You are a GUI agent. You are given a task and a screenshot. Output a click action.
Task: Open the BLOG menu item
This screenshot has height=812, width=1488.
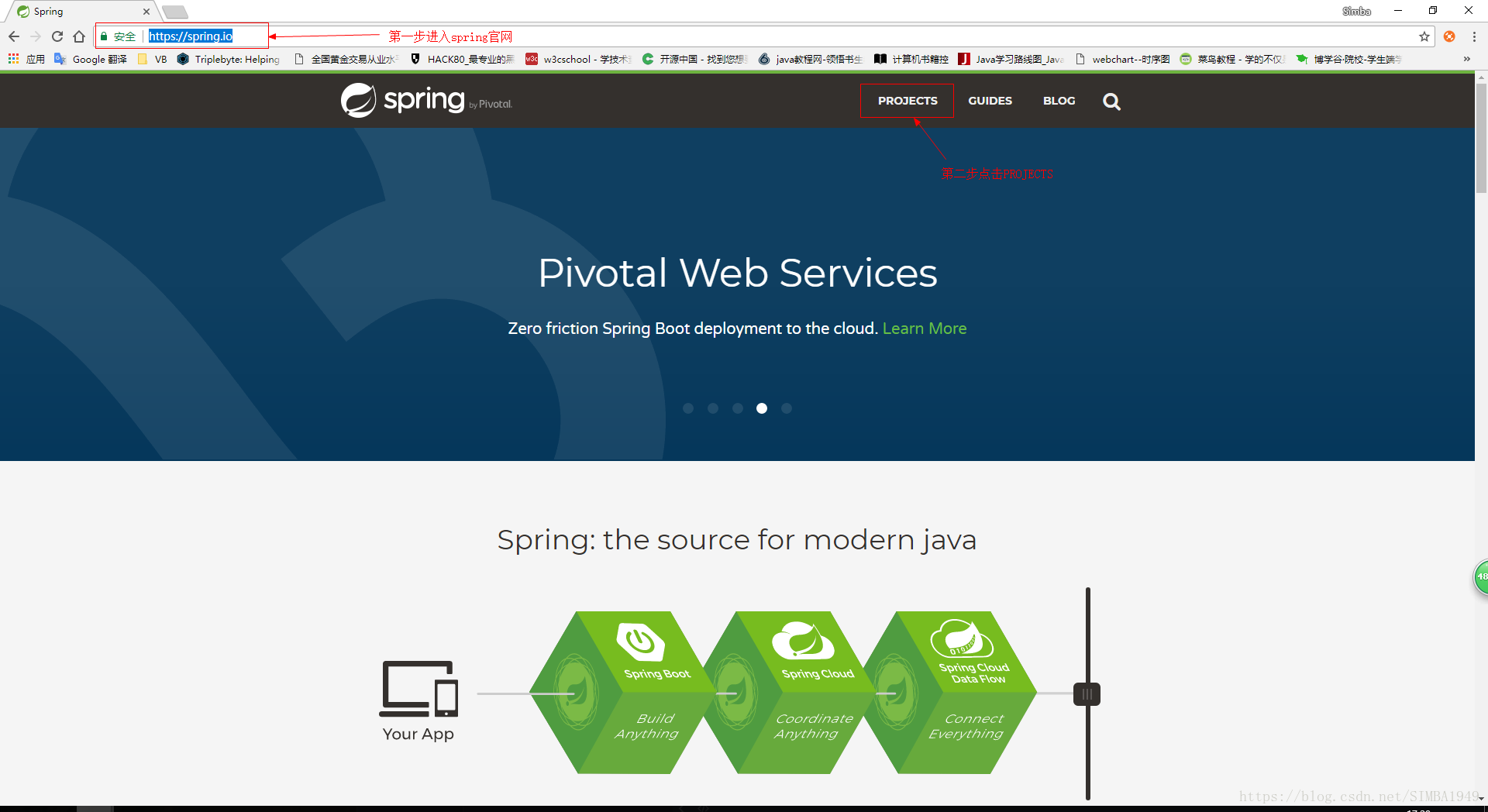point(1059,101)
